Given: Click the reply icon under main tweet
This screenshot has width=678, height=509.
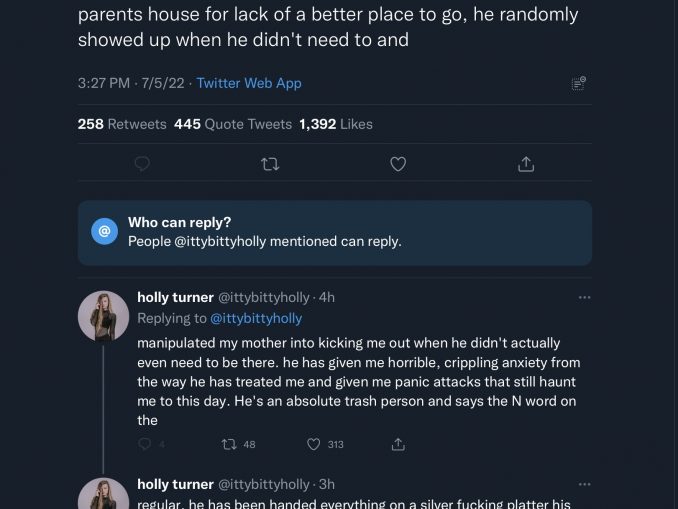Looking at the screenshot, I should (x=142, y=164).
